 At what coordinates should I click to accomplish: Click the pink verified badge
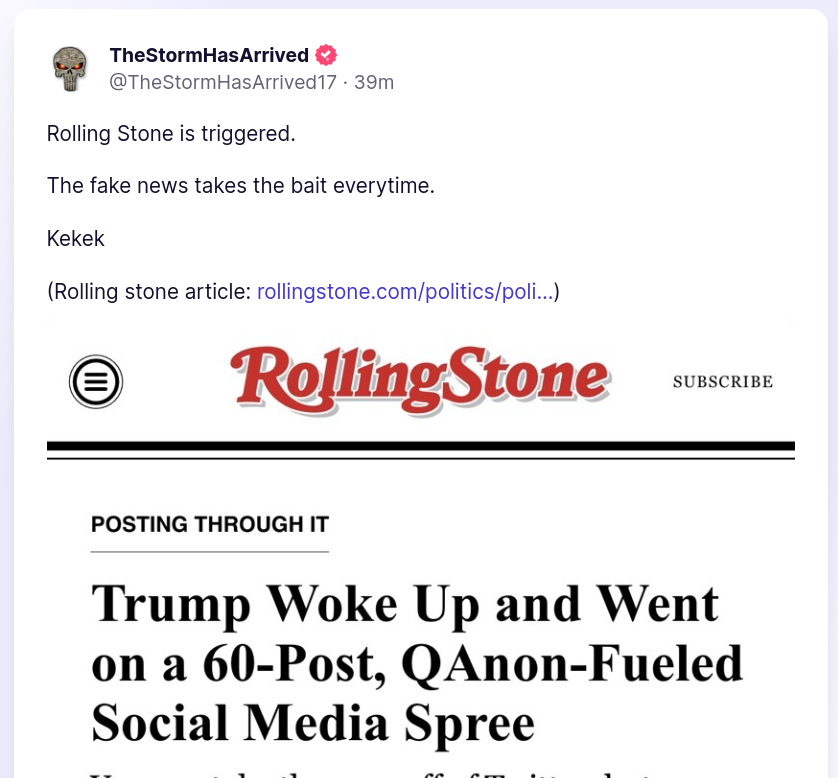click(326, 55)
